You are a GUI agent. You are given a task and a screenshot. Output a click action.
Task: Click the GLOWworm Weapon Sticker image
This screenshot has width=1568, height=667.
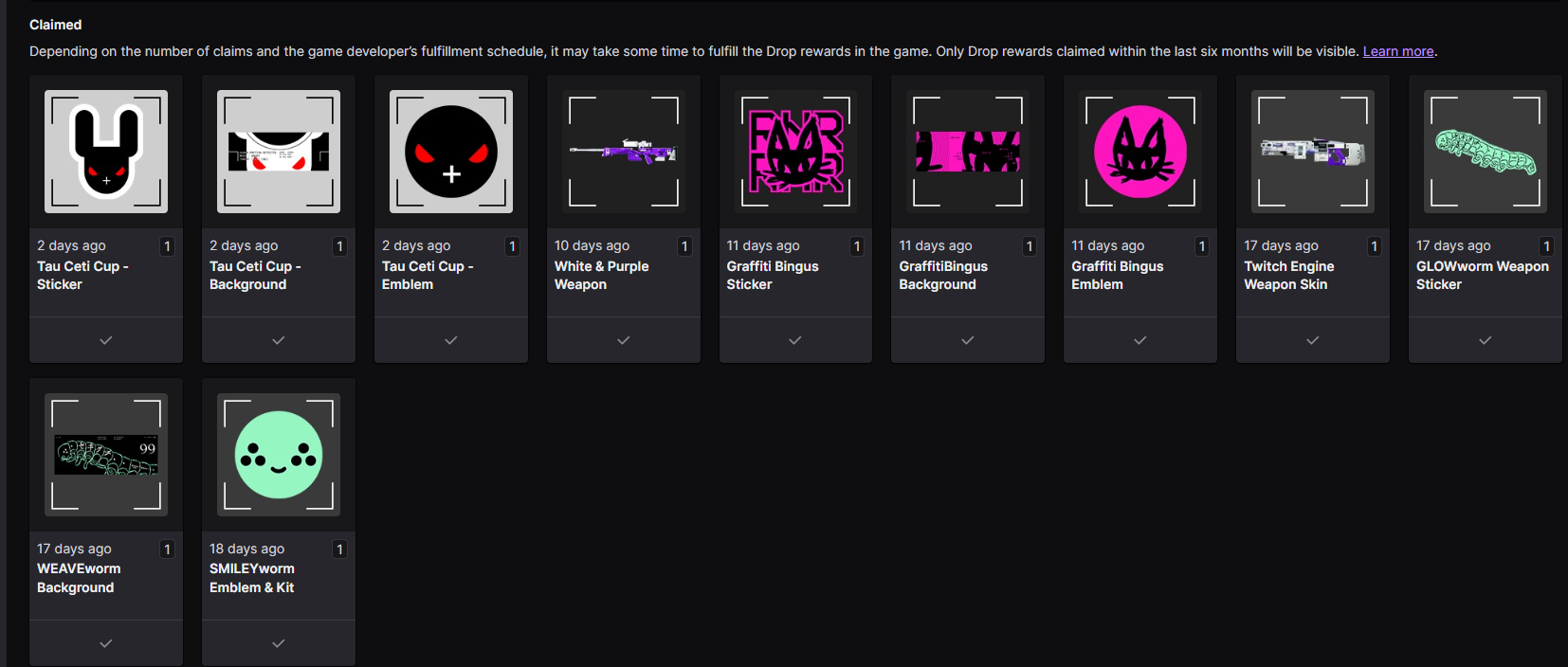tap(1485, 152)
